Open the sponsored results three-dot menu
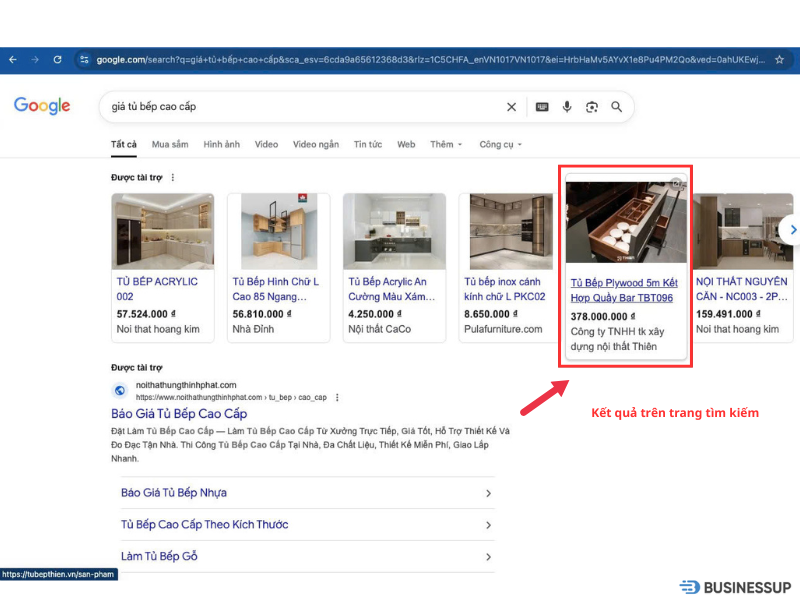The image size is (800, 600). [x=170, y=177]
